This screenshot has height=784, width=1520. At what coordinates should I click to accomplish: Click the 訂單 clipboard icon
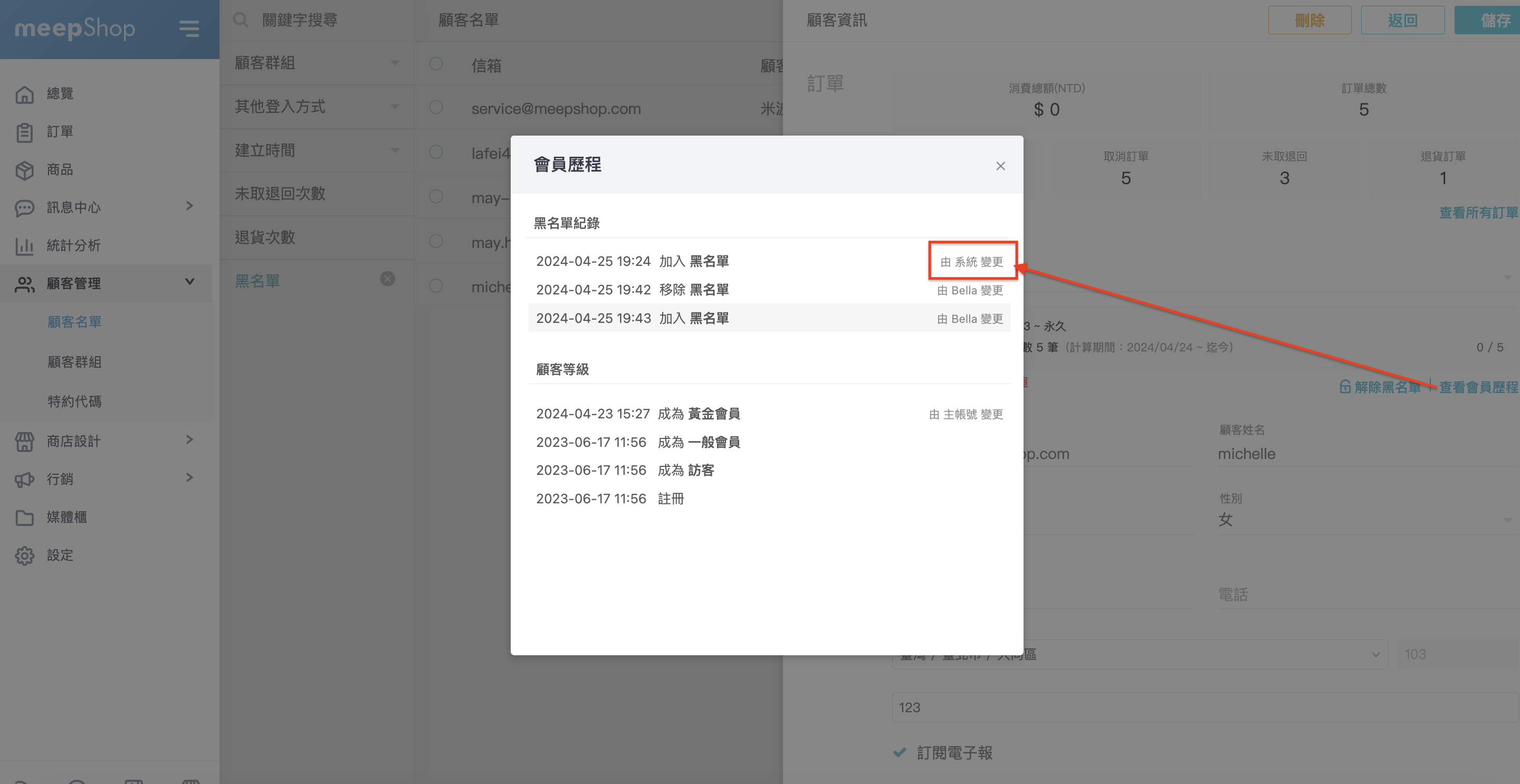(24, 132)
